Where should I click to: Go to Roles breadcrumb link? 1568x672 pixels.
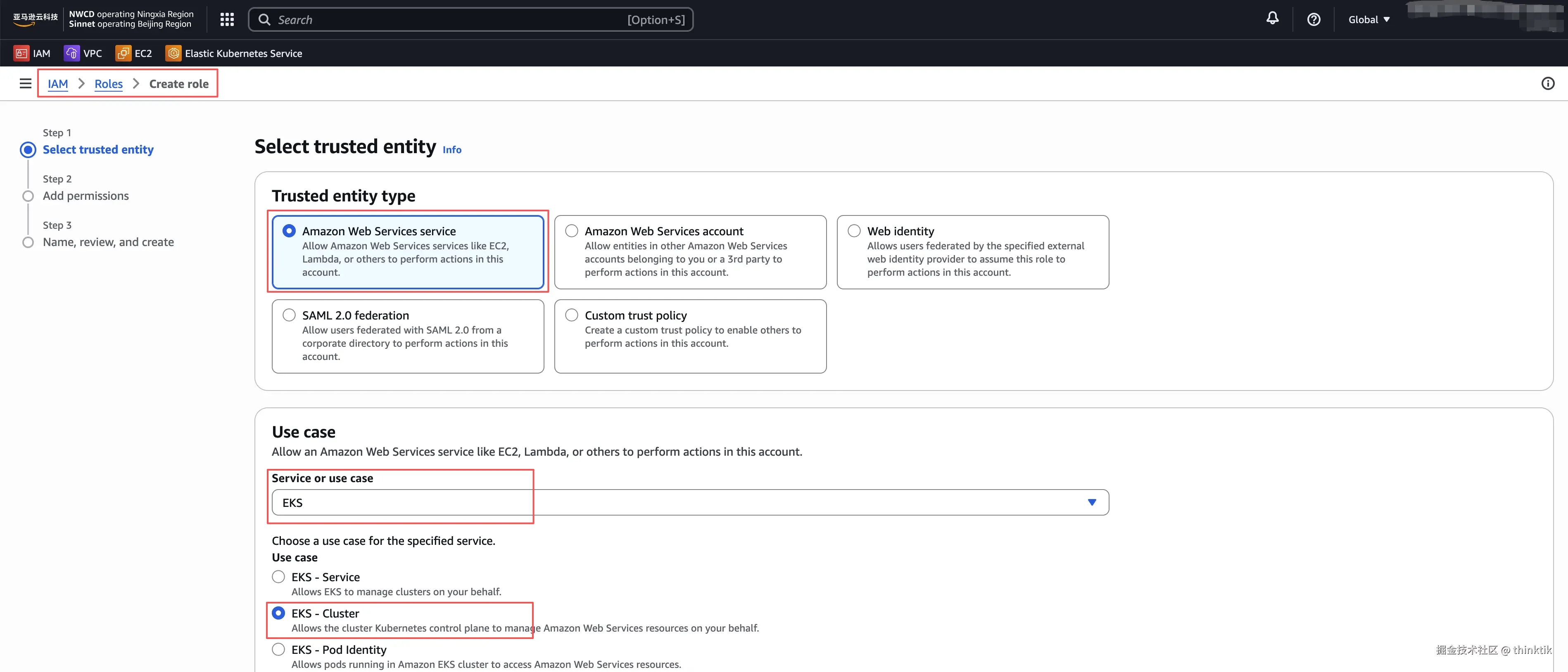pos(108,84)
